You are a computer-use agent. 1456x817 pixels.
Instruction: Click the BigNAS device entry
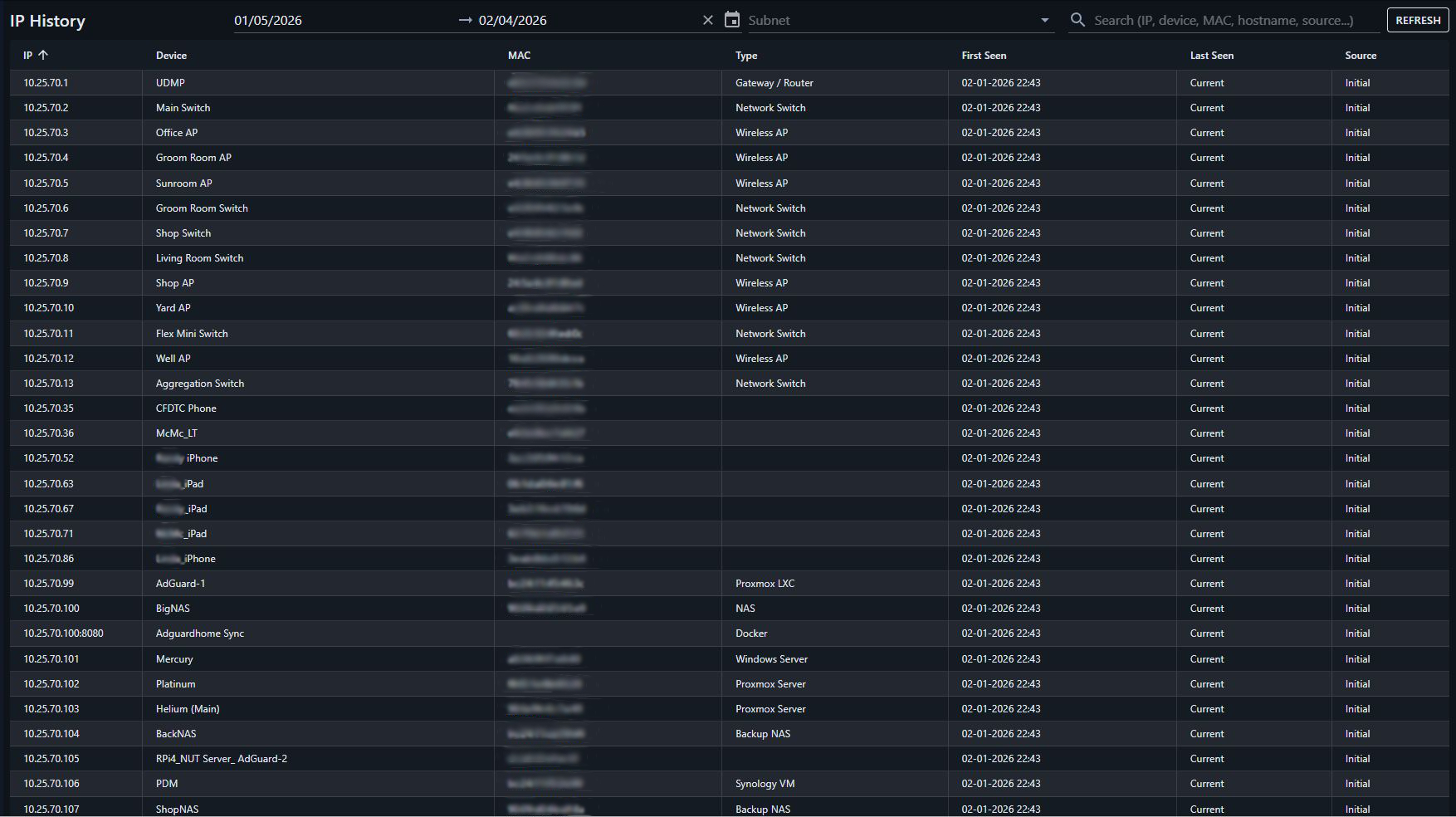pyautogui.click(x=173, y=609)
